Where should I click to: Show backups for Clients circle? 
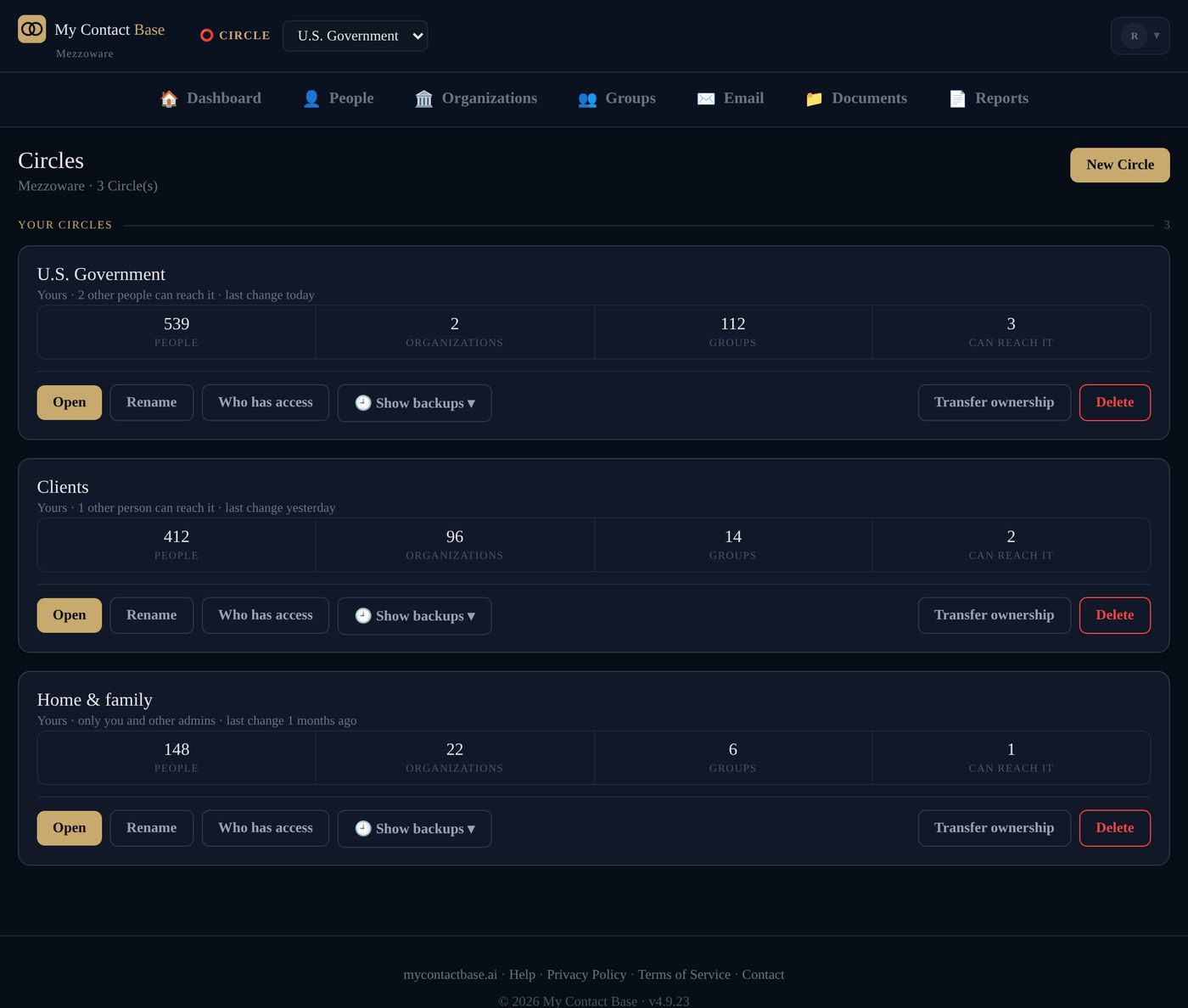pyautogui.click(x=414, y=616)
